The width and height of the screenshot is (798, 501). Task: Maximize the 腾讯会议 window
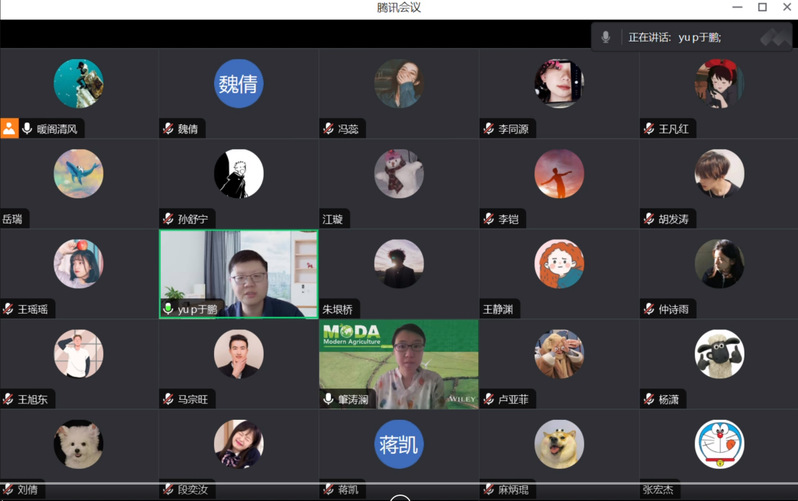[x=762, y=8]
